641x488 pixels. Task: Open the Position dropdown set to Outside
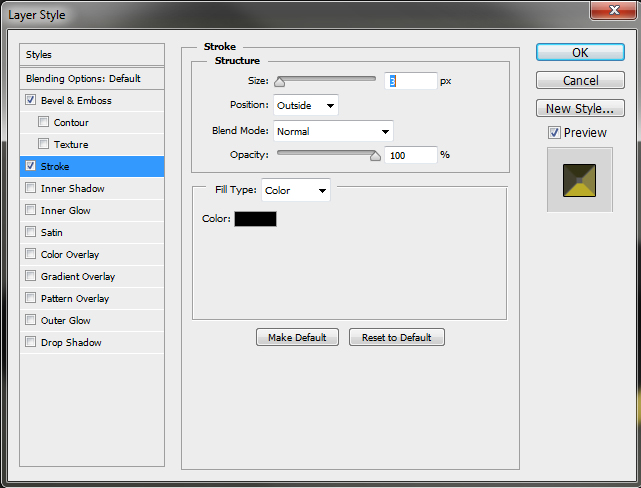point(306,105)
